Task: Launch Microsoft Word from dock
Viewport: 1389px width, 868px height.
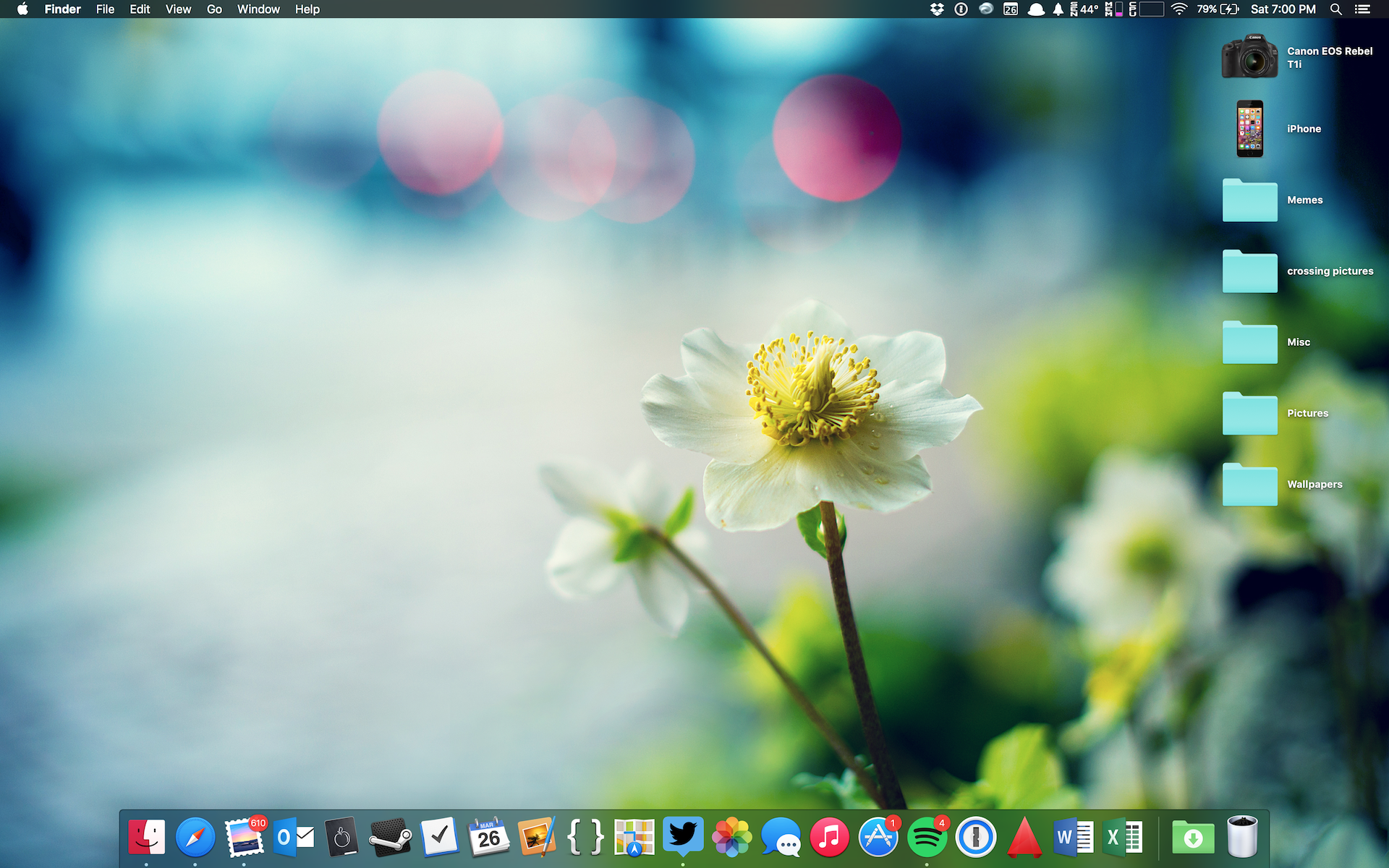Action: [1073, 838]
